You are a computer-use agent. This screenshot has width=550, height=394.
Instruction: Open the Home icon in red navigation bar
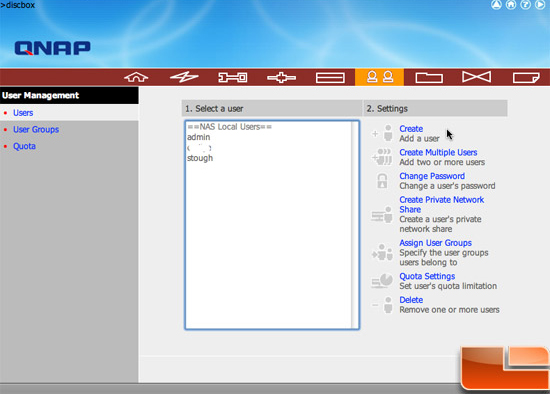pyautogui.click(x=136, y=77)
